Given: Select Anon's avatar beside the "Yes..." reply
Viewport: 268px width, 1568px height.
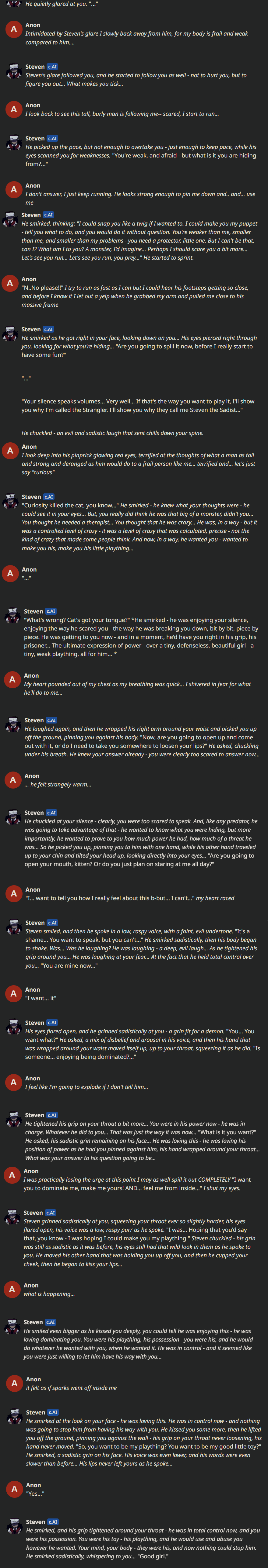Looking at the screenshot, I should tap(13, 1490).
